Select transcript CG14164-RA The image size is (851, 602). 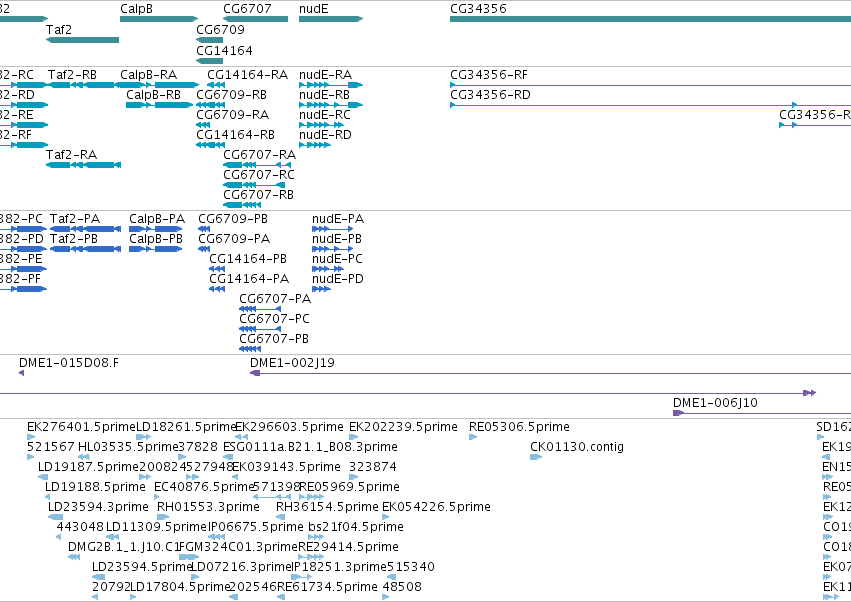pyautogui.click(x=247, y=74)
